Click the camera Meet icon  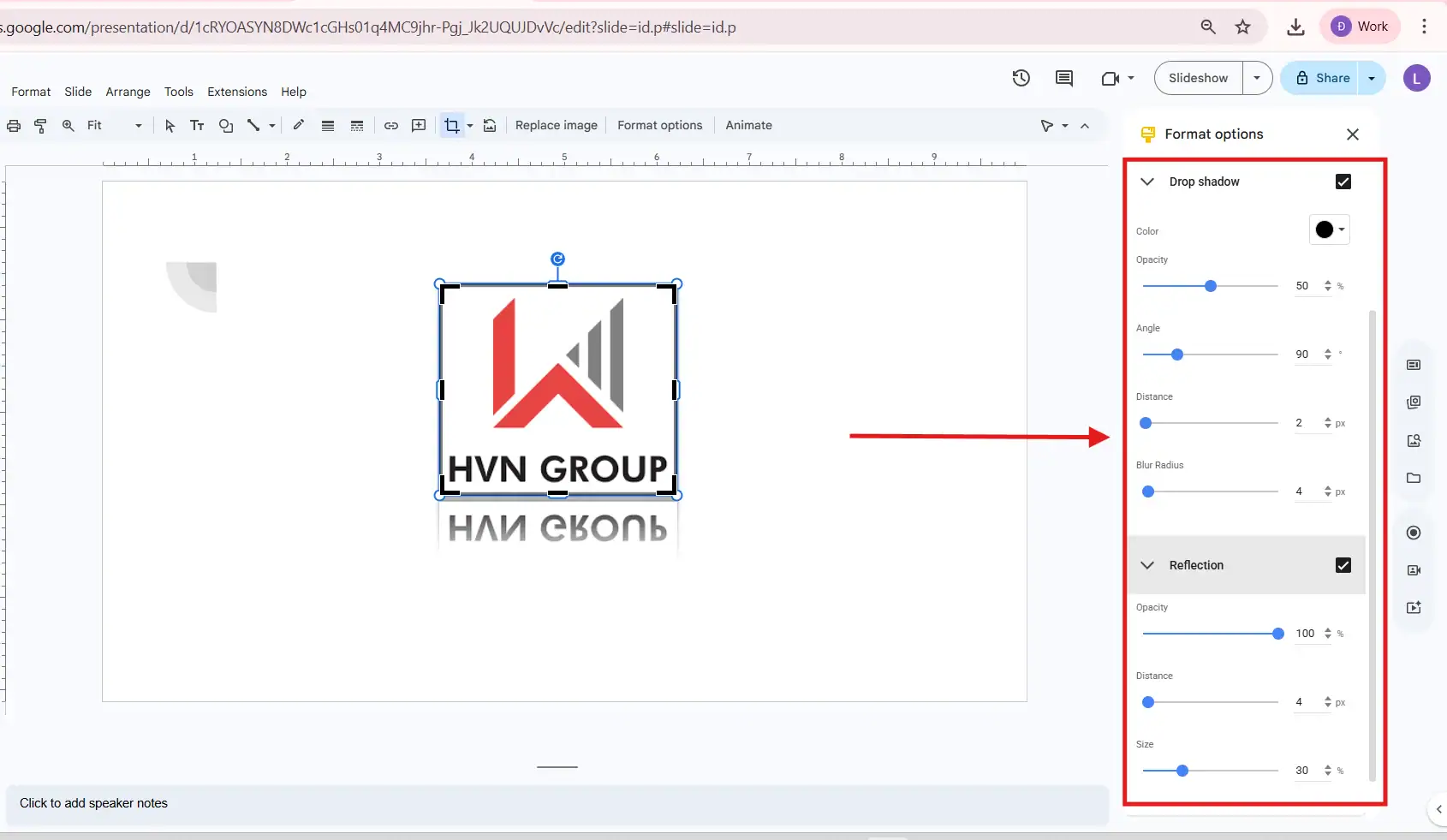pos(1111,78)
